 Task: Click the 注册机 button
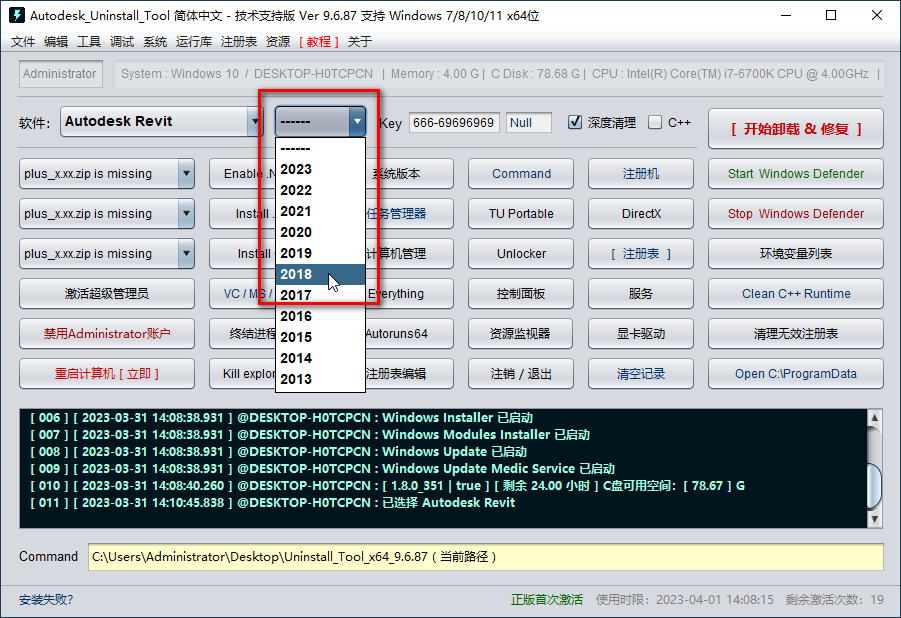click(641, 174)
